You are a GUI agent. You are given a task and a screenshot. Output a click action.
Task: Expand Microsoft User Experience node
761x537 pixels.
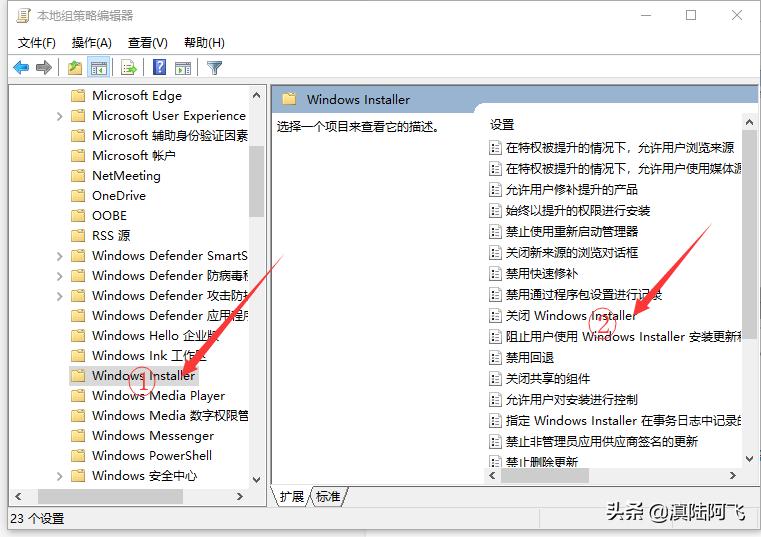point(59,116)
